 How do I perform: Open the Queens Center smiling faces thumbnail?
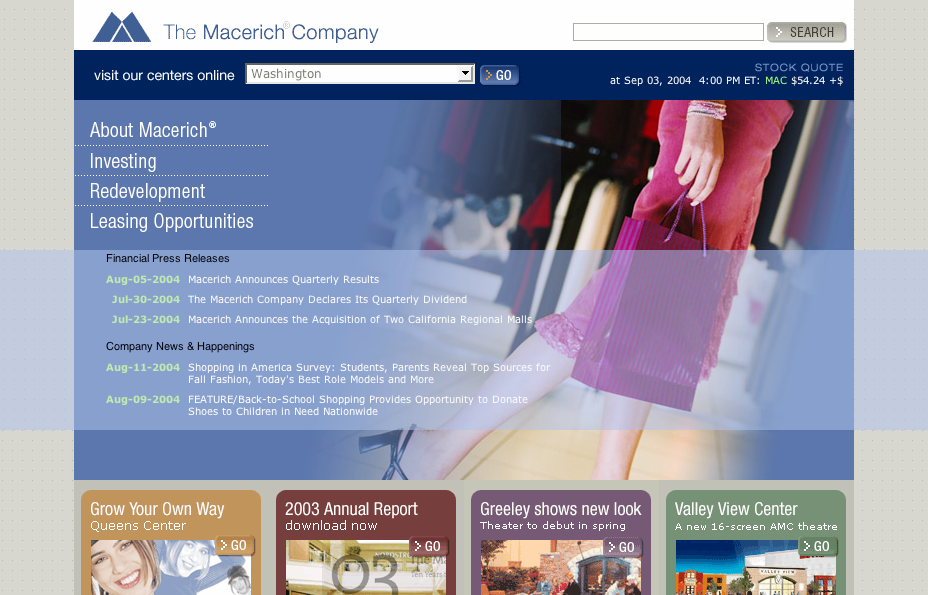170,567
